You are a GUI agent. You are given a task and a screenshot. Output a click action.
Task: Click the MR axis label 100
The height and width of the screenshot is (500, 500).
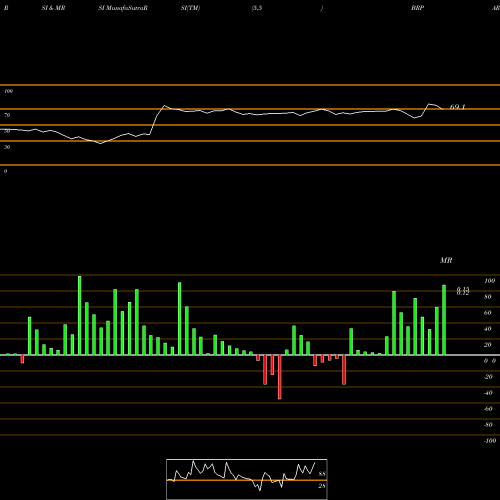489,281
